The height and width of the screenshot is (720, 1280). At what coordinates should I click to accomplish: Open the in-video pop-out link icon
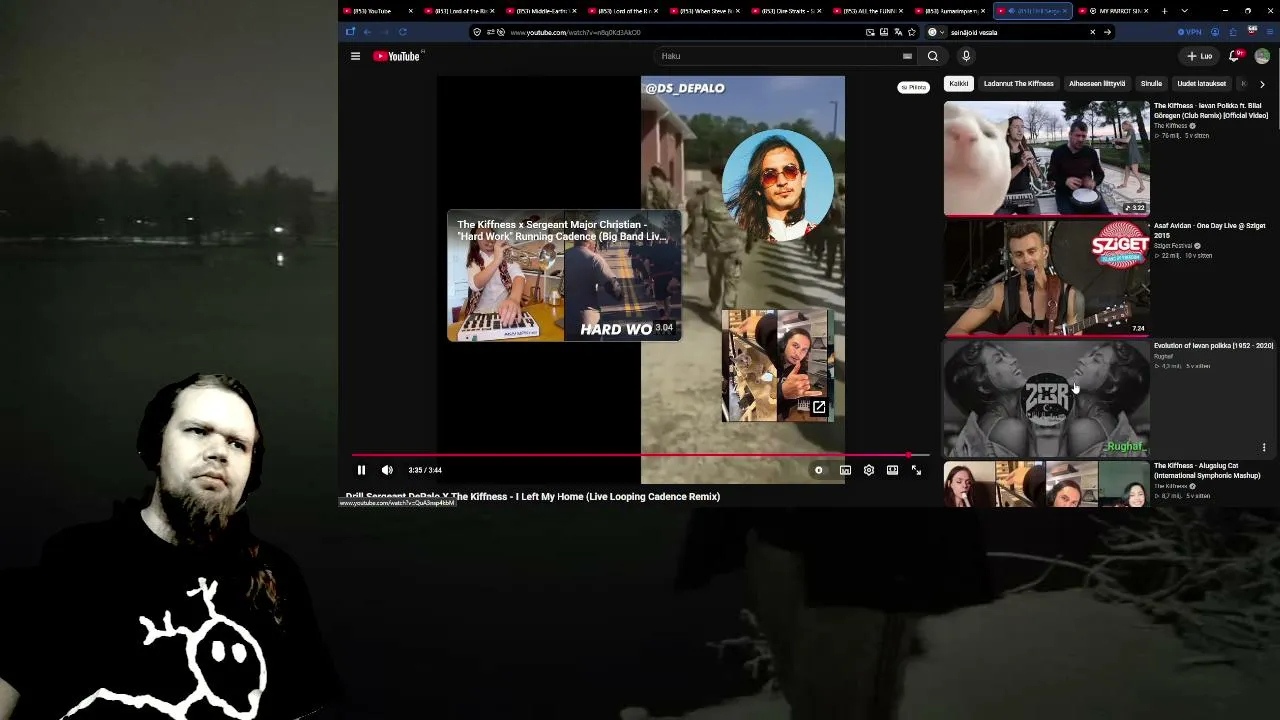[x=819, y=407]
